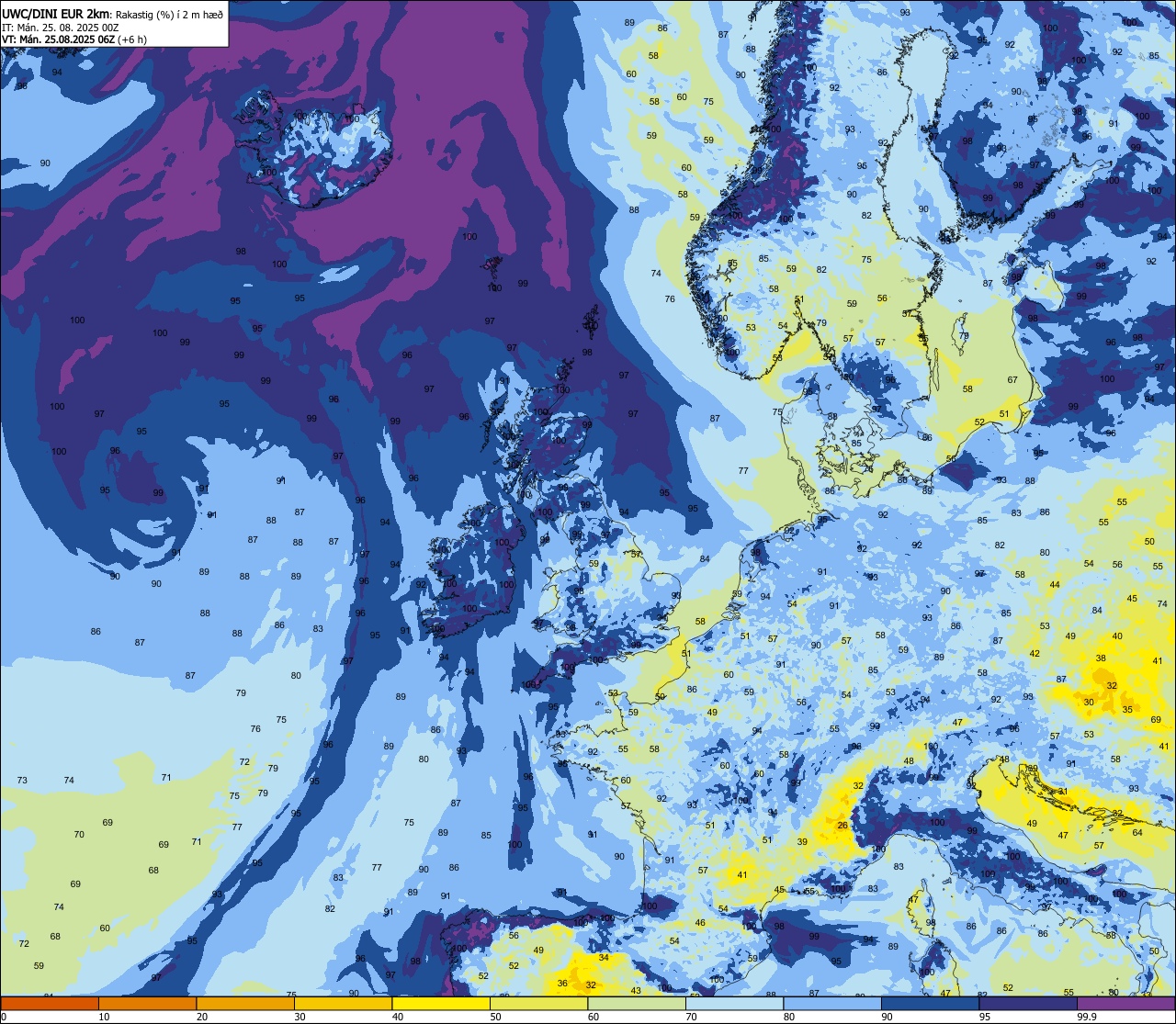Click the legend tick label '10'

104,1017
